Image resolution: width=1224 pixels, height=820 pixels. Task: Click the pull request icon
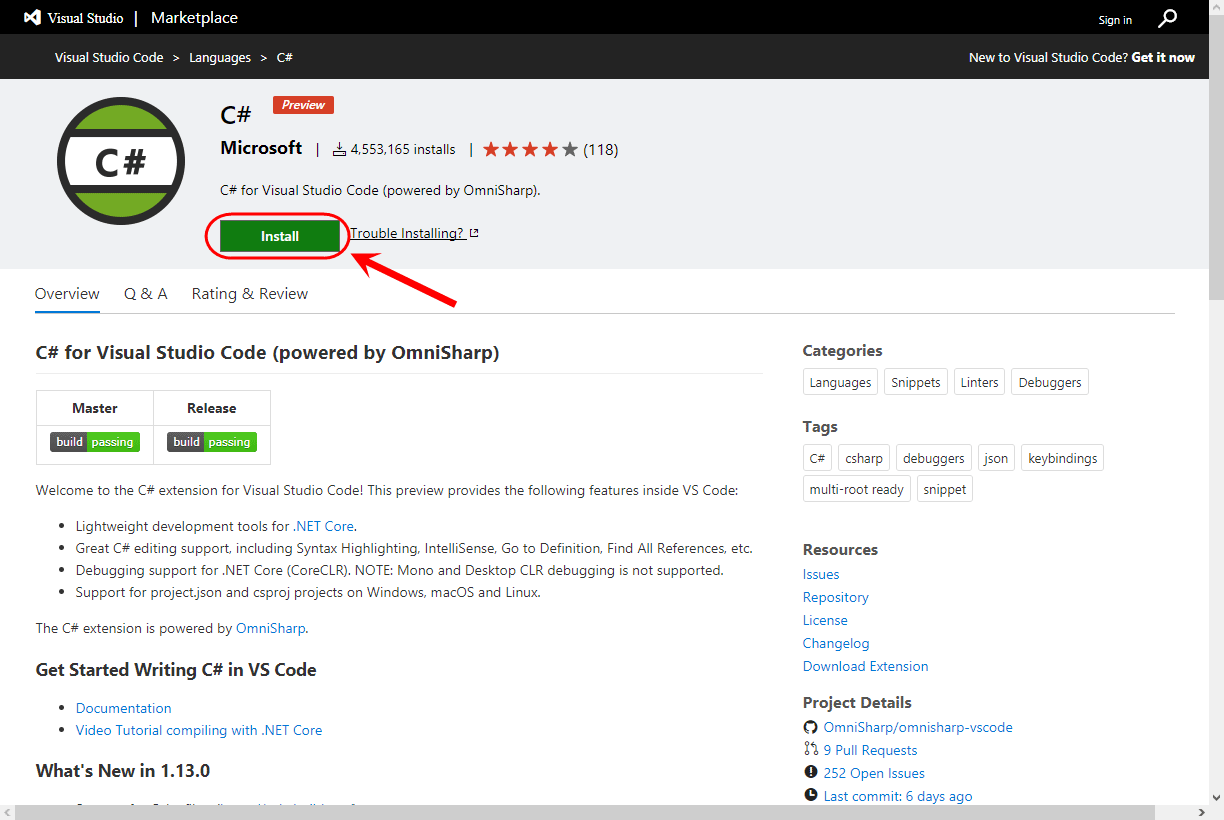pos(810,749)
